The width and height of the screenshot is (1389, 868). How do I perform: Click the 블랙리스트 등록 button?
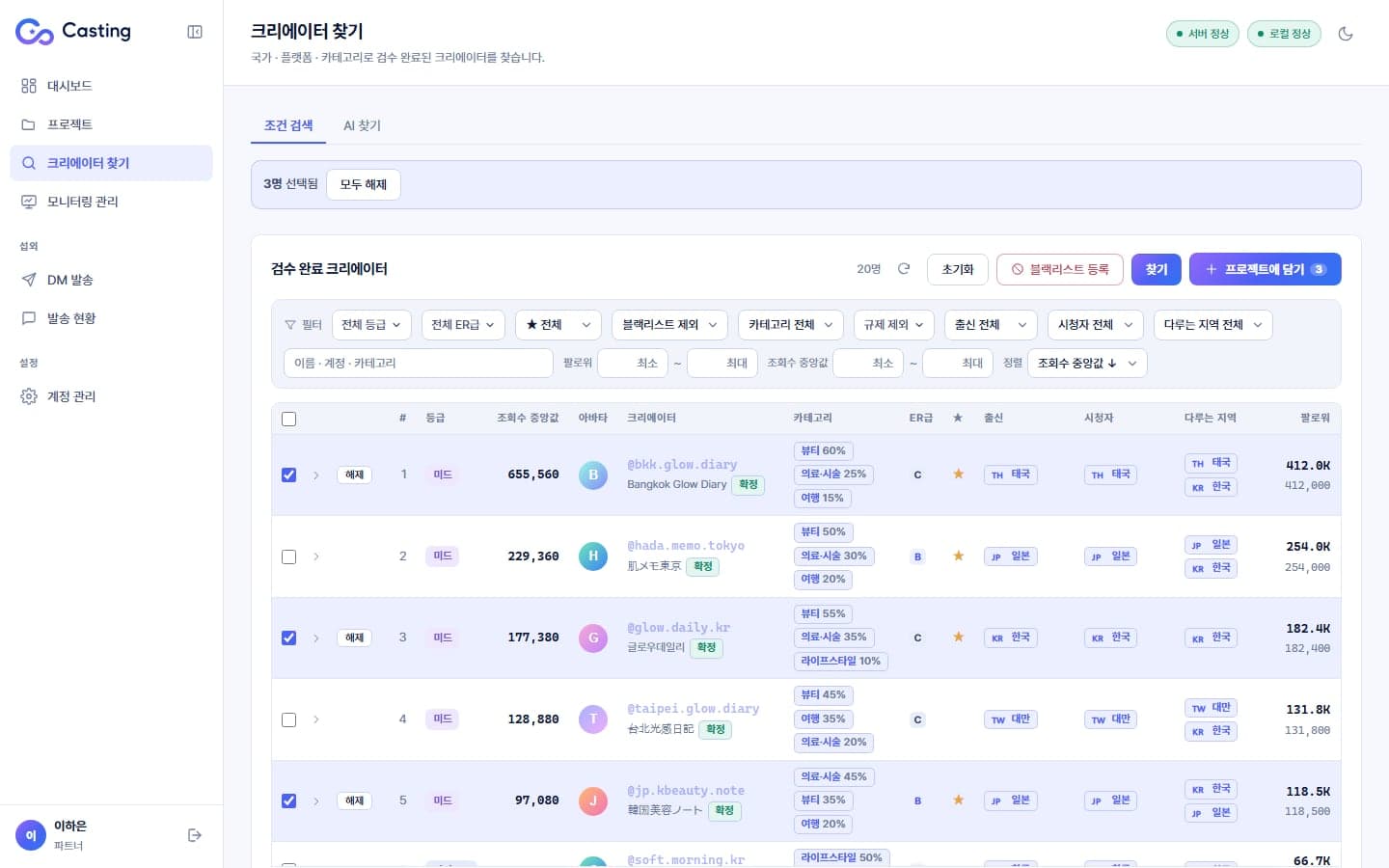pyautogui.click(x=1060, y=269)
